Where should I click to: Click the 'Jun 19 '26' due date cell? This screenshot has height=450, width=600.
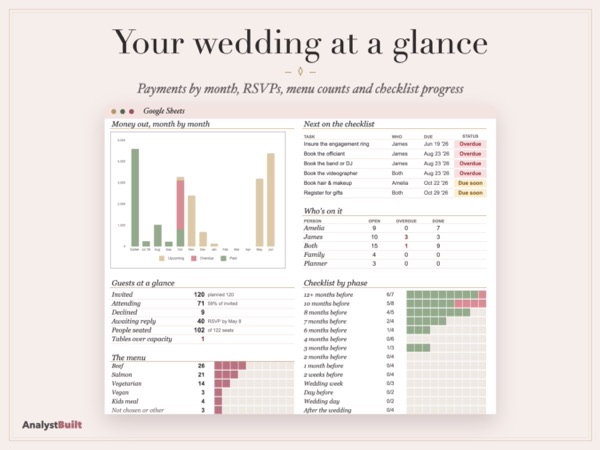[436, 144]
